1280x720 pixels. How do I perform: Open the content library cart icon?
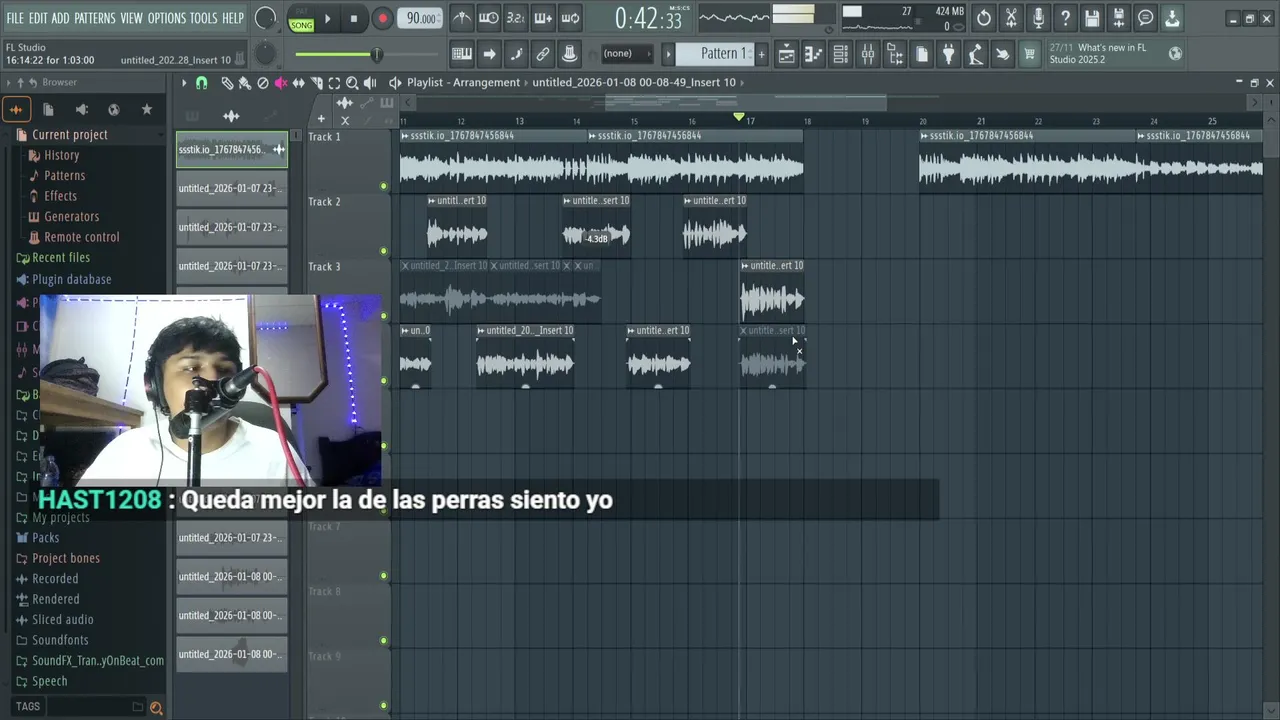(1029, 54)
